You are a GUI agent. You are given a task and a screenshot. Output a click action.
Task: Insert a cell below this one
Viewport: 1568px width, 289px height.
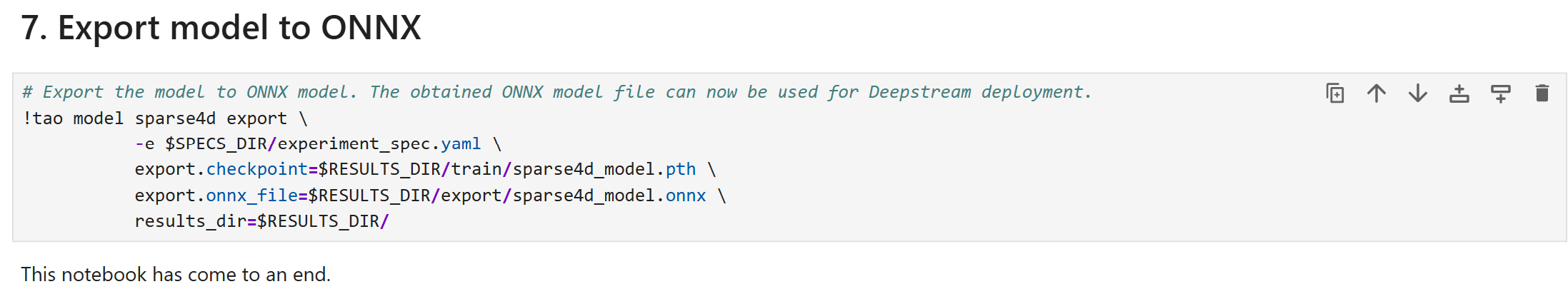(x=1500, y=93)
